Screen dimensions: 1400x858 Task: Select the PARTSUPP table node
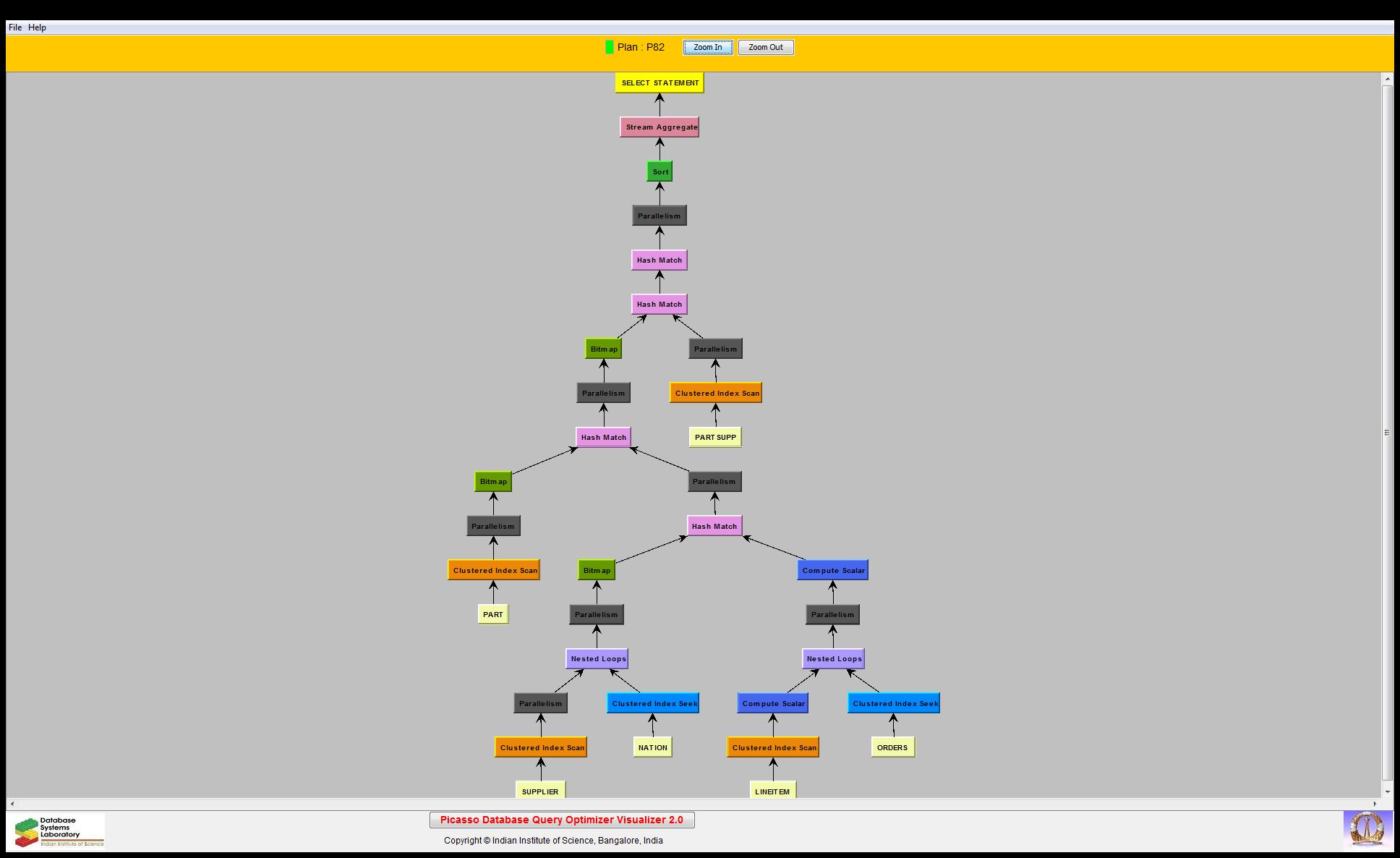click(715, 437)
